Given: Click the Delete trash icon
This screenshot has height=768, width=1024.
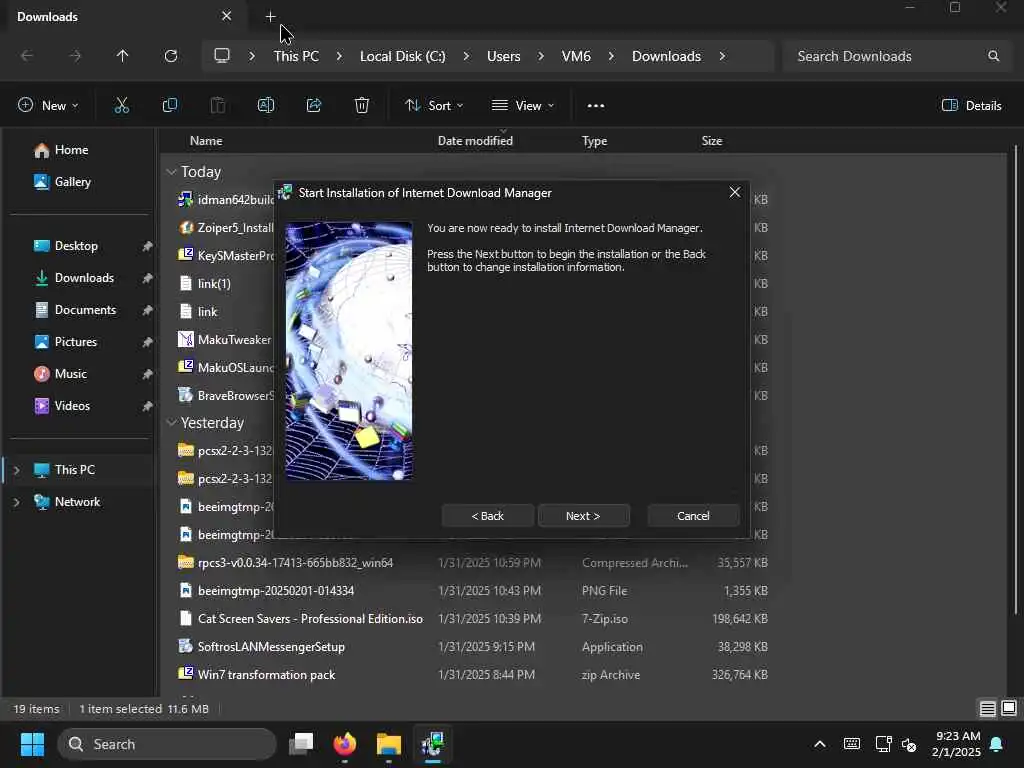Looking at the screenshot, I should click(362, 105).
